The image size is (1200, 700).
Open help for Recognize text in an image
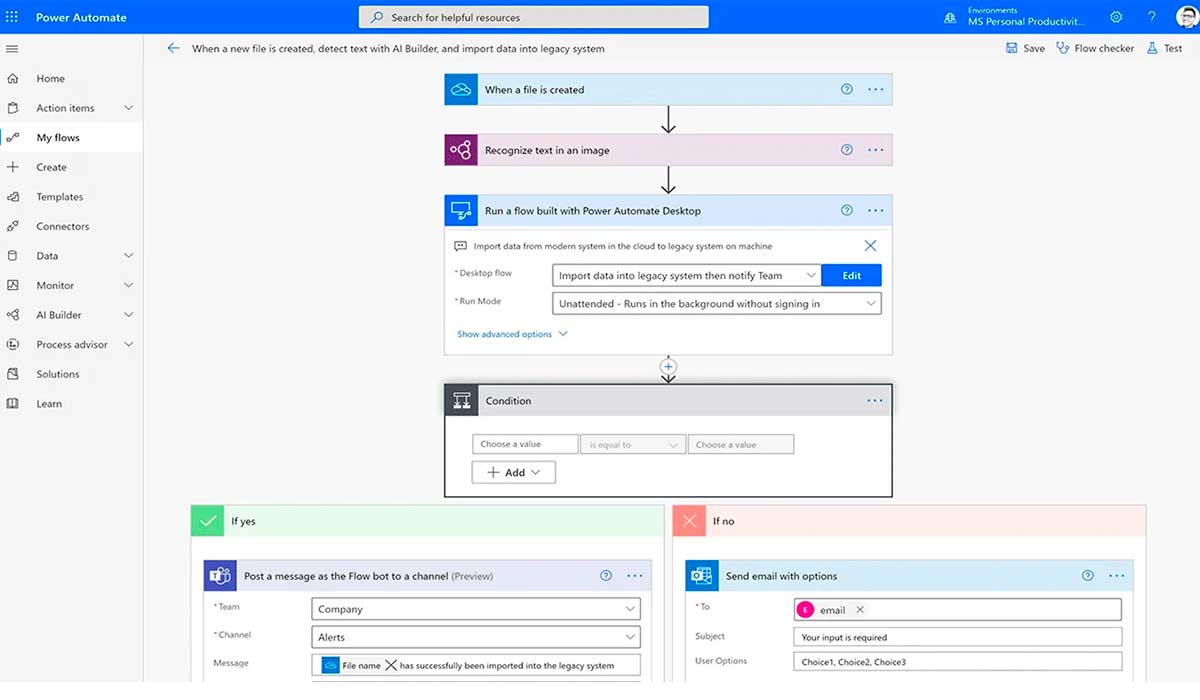pyautogui.click(x=847, y=150)
